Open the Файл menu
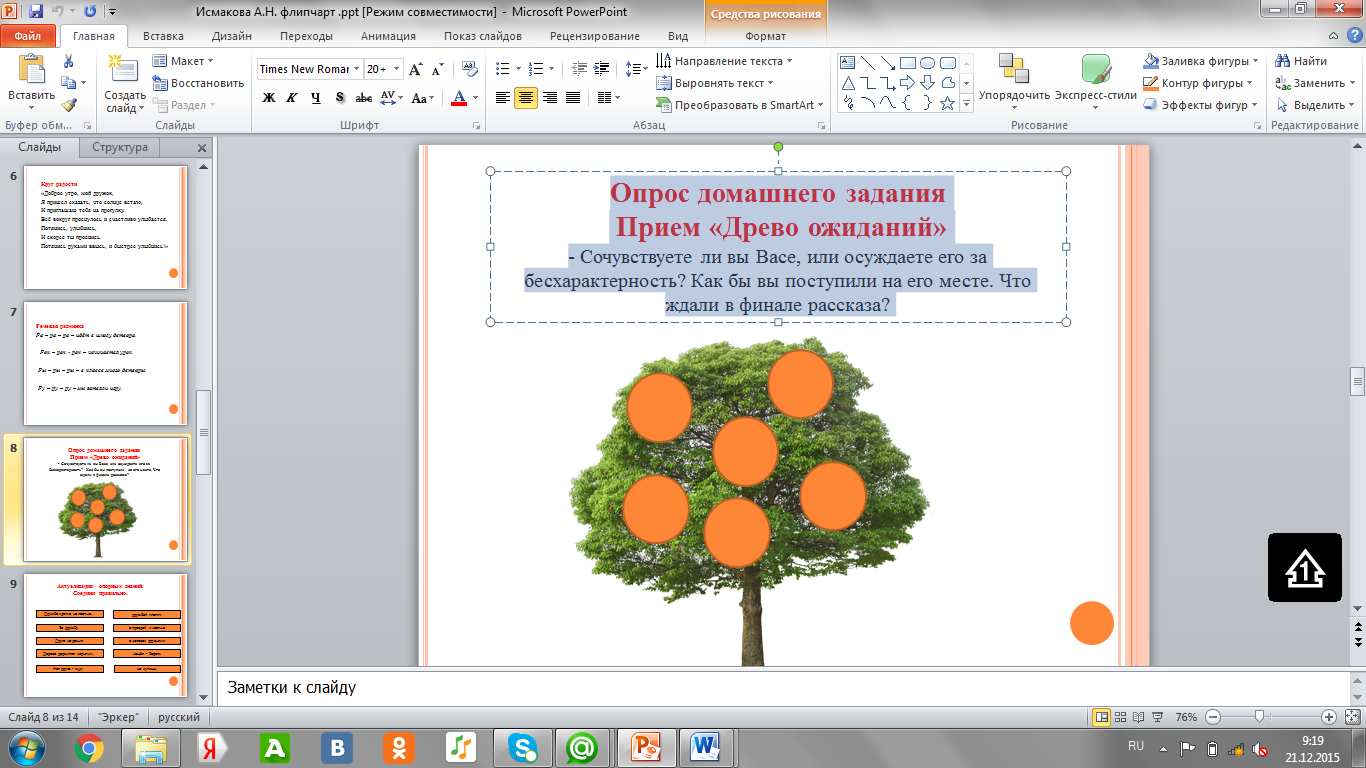This screenshot has width=1366, height=768. coord(28,36)
